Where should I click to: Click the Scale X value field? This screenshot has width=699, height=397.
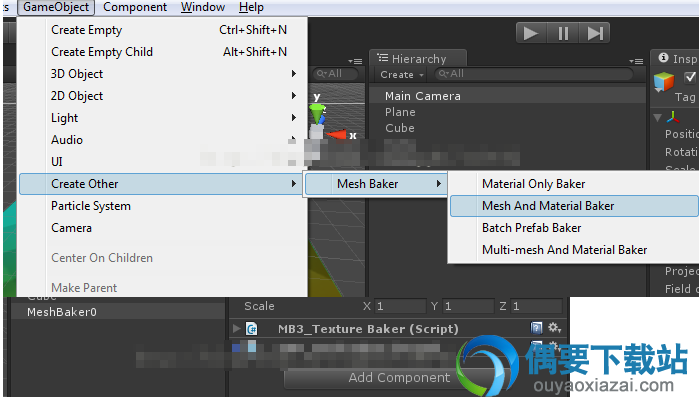tap(400, 306)
